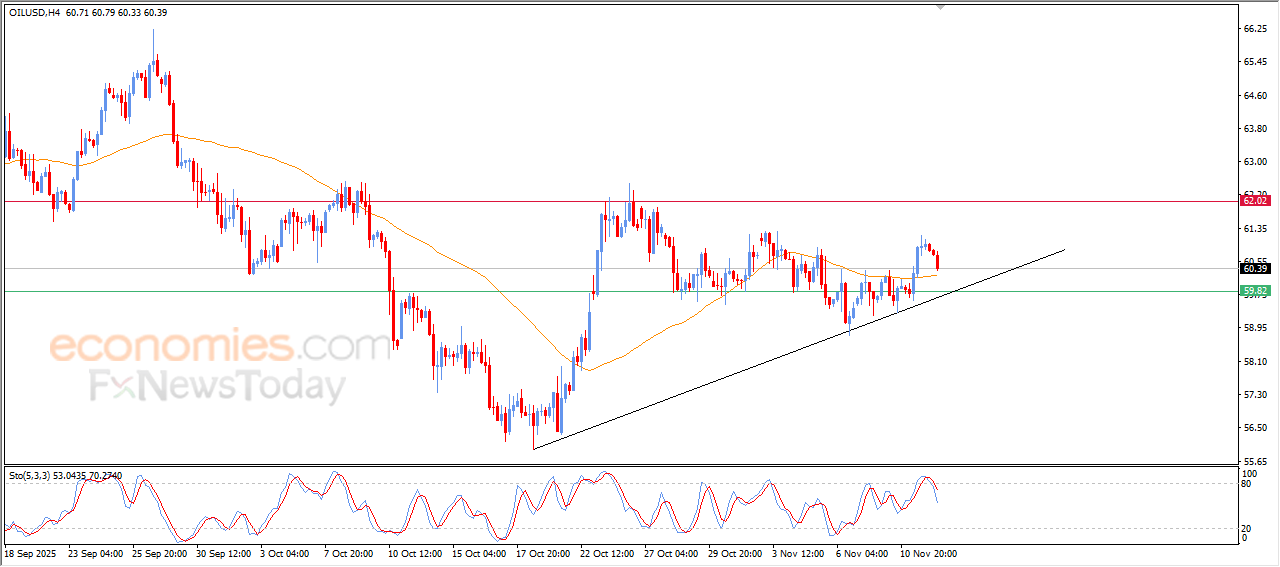This screenshot has height=567, width=1280.
Task: Select the green 59.82 price tag
Action: point(1254,291)
